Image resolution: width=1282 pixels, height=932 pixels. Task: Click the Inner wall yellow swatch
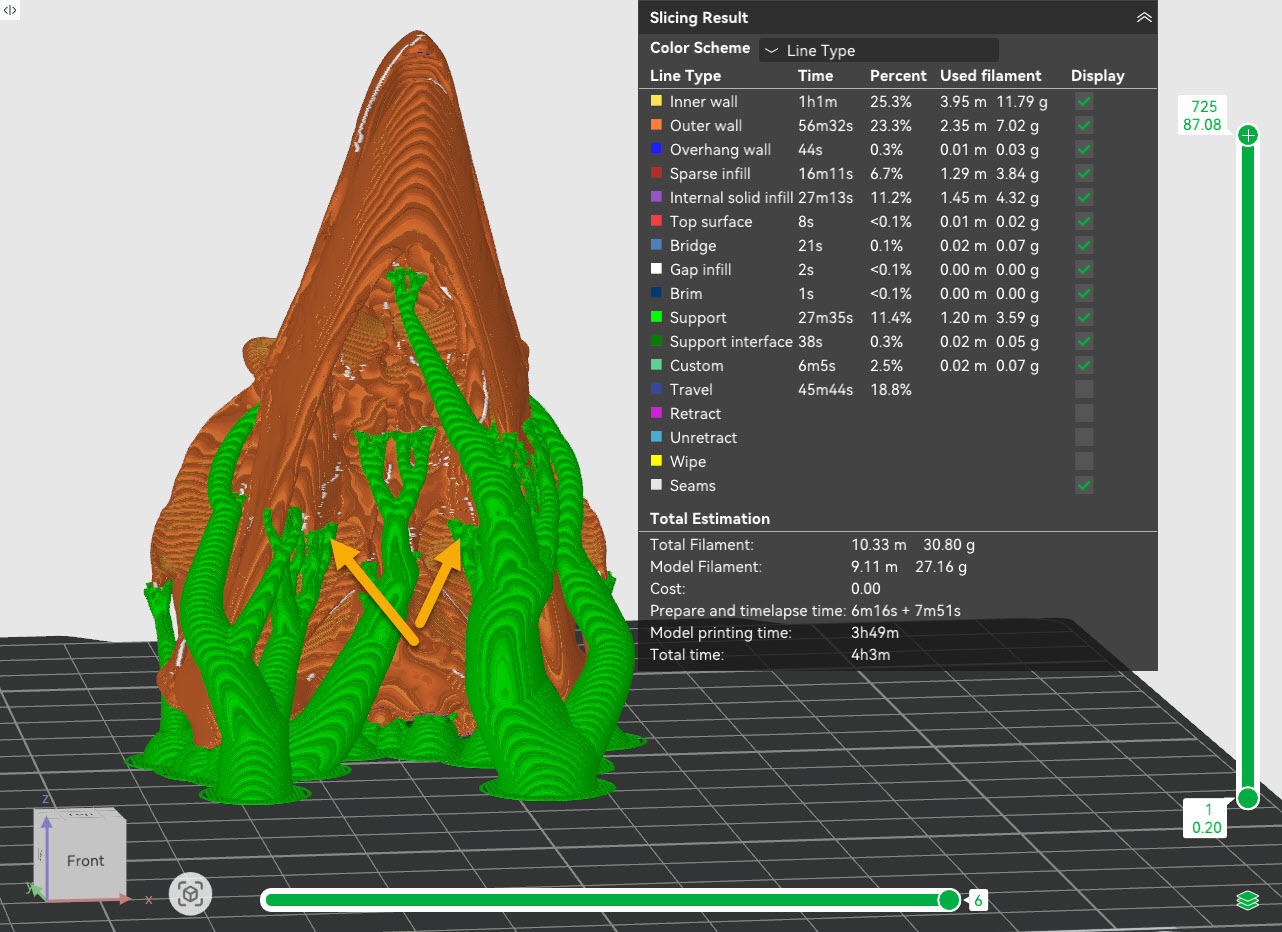click(x=657, y=101)
